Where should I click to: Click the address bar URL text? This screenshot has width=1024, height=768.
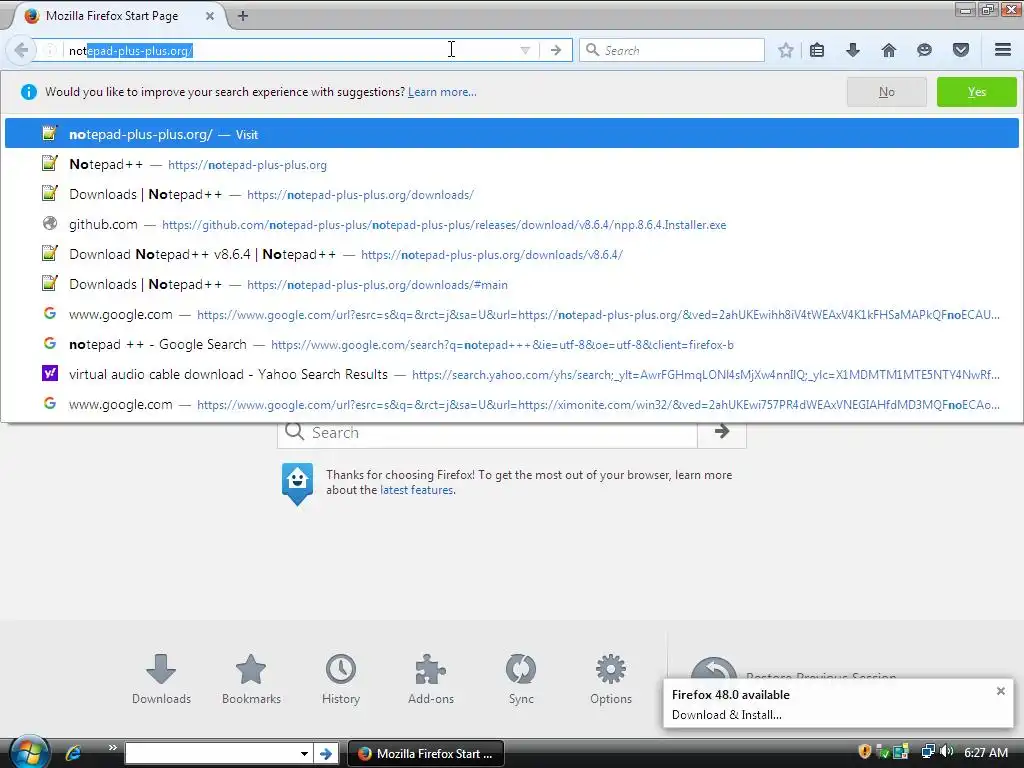[x=131, y=51]
